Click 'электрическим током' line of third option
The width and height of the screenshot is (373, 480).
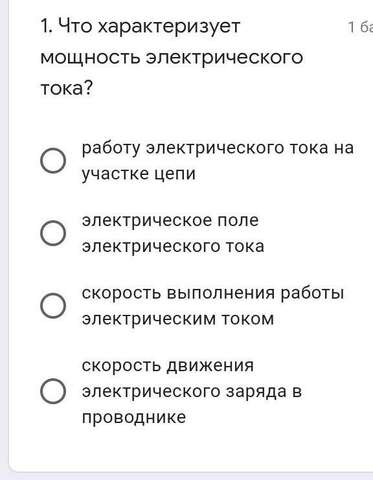click(x=178, y=319)
